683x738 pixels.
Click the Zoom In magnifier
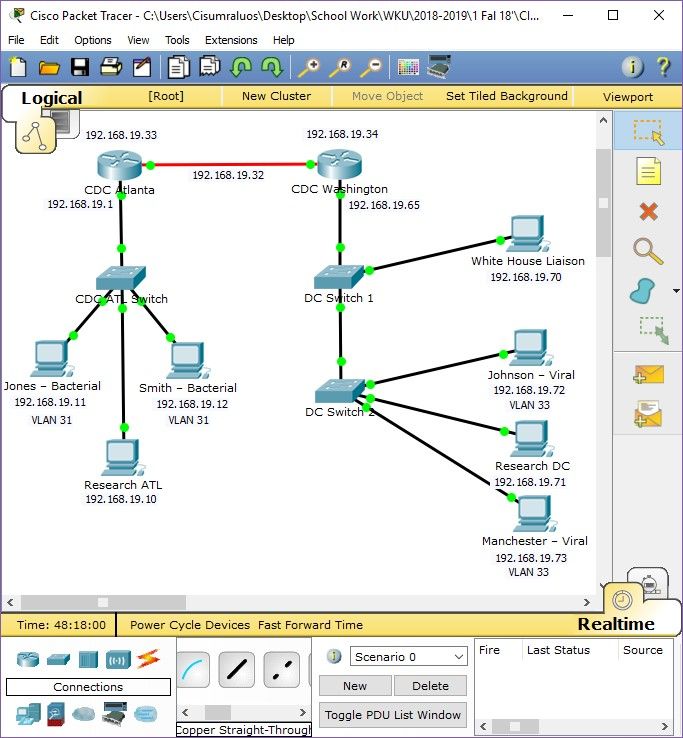[x=309, y=67]
